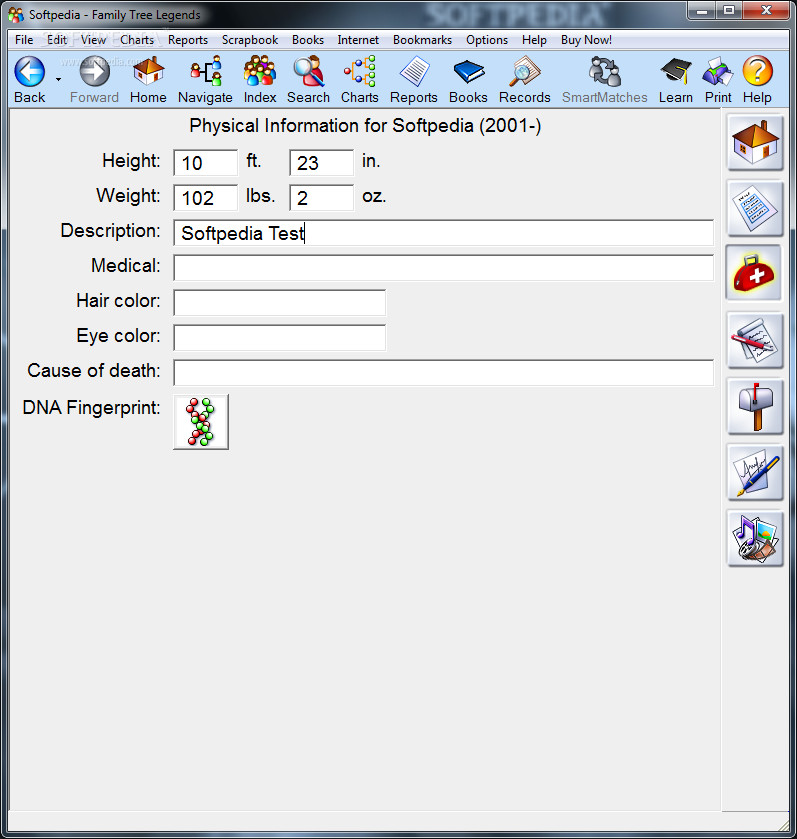
Task: Open the Help menu in menu bar
Action: [534, 40]
